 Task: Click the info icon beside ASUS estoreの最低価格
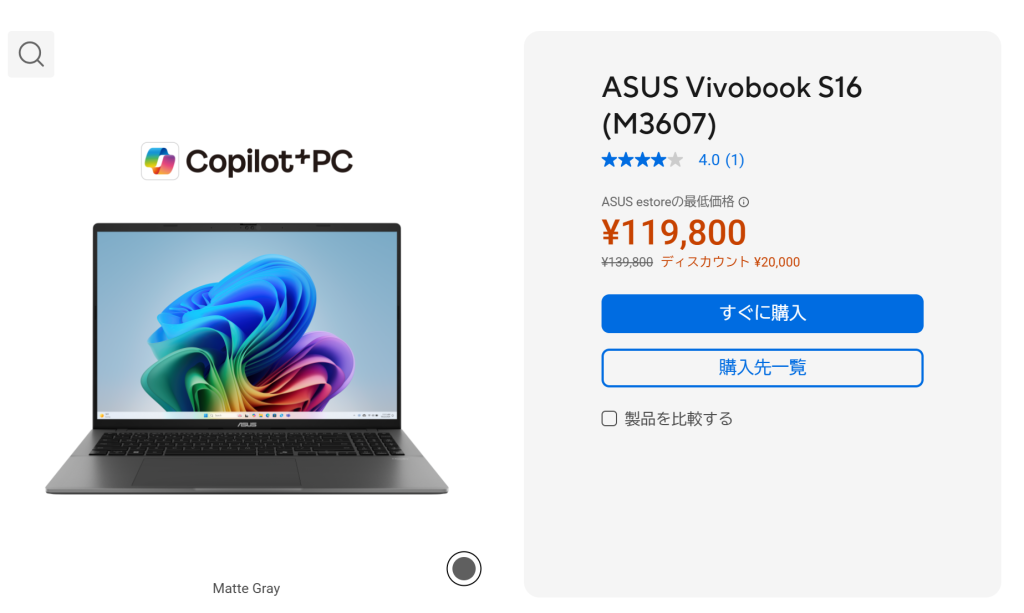pos(743,202)
